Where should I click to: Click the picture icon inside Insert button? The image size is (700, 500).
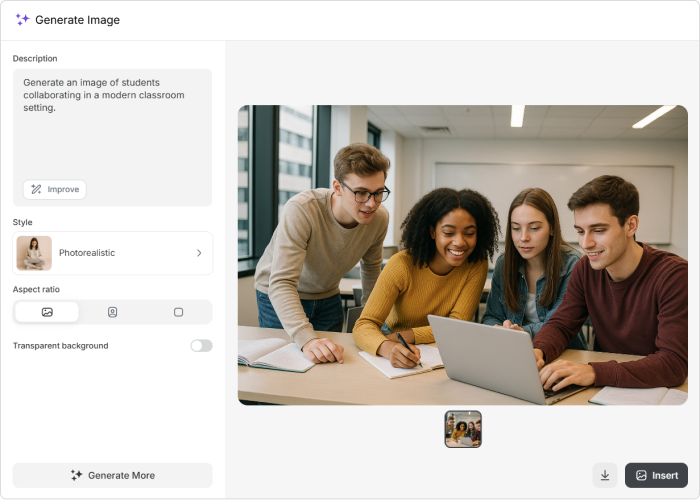(x=641, y=475)
